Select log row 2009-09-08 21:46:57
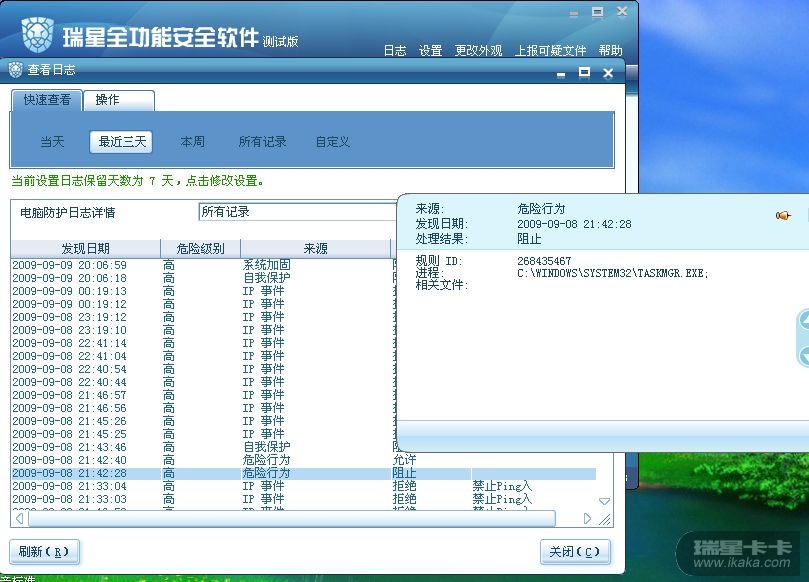Image resolution: width=809 pixels, height=582 pixels. [x=204, y=395]
